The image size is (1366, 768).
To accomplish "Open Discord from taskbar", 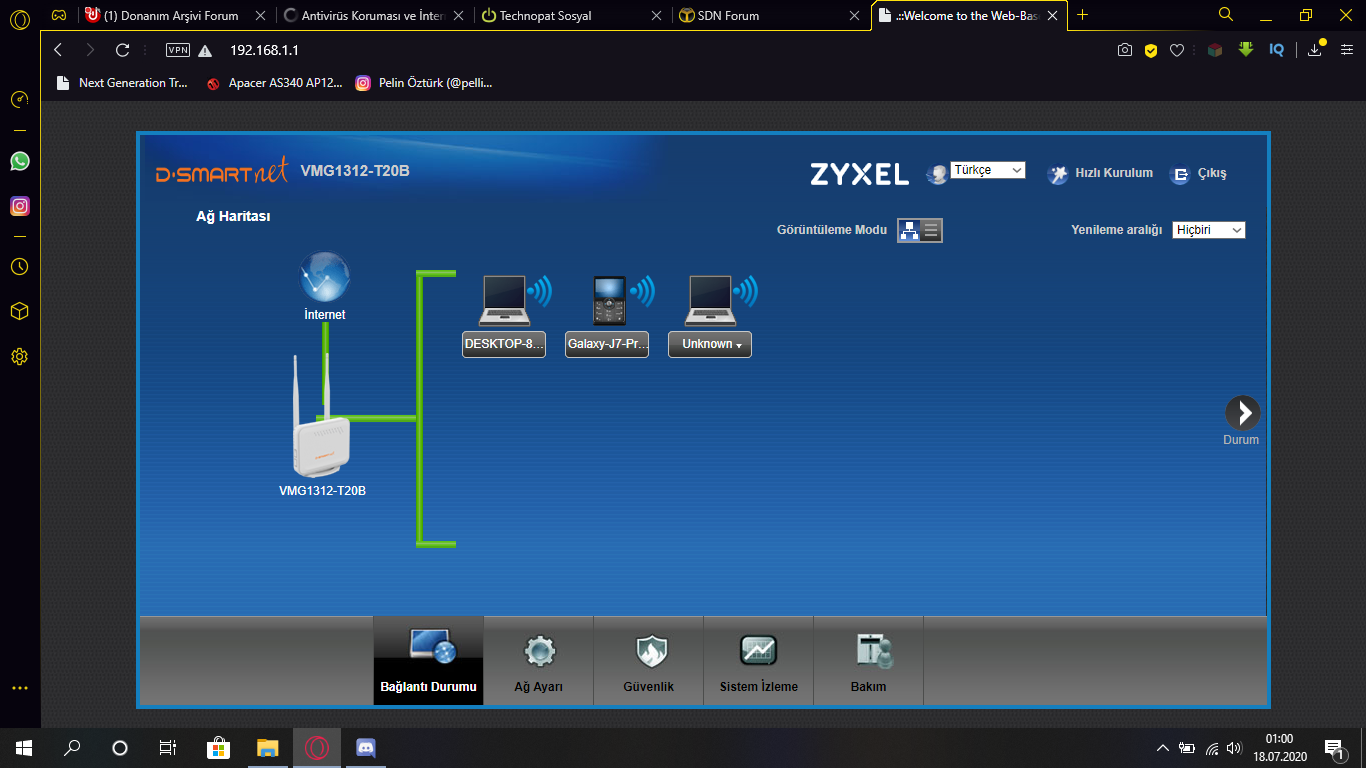I will click(366, 748).
